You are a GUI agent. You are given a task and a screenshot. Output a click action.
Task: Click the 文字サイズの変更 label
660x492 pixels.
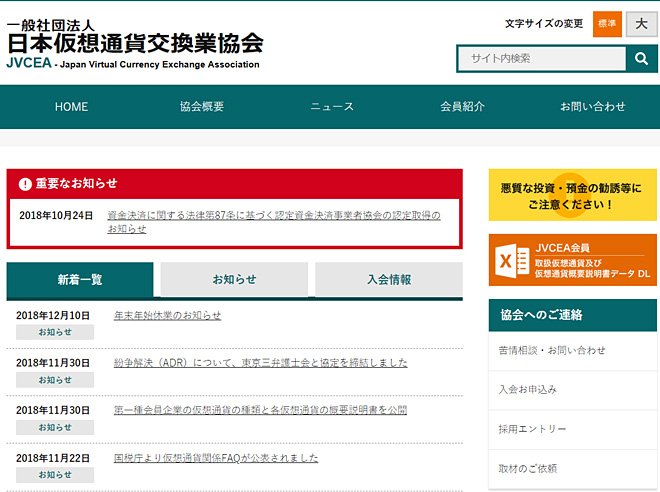coord(544,24)
